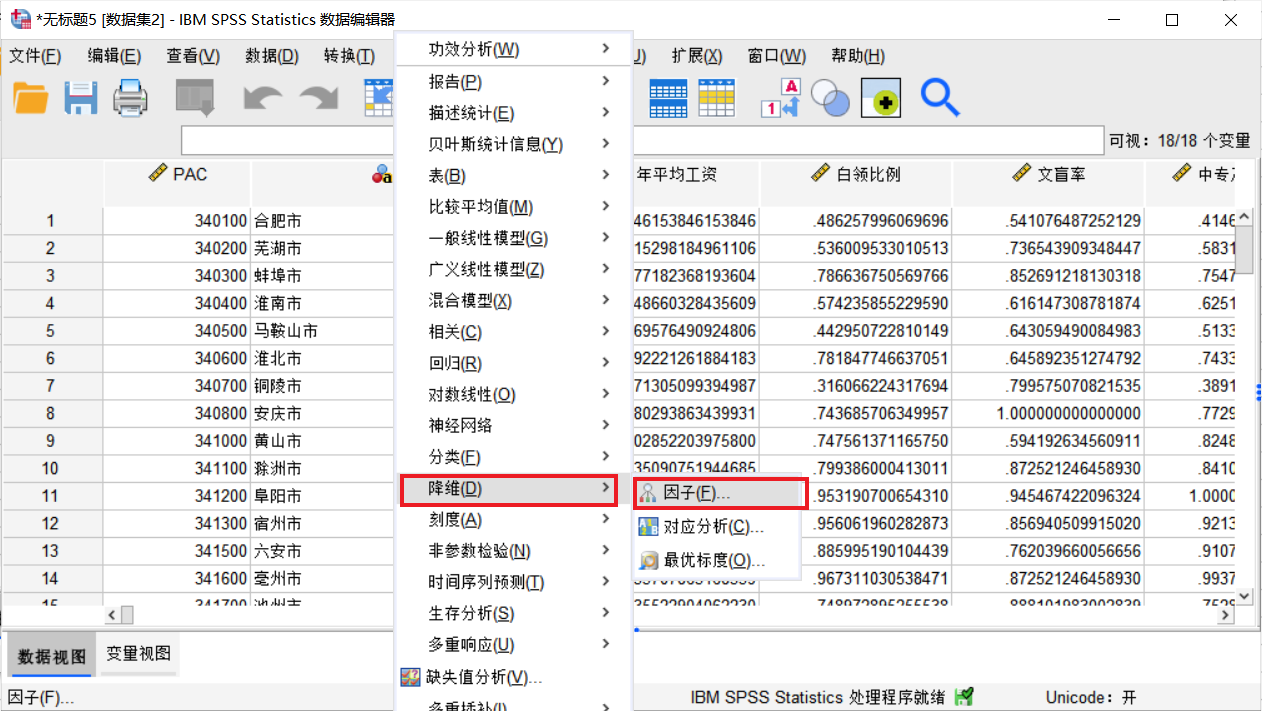Click the yellow grid toolbar icon
1262x711 pixels.
[716, 98]
